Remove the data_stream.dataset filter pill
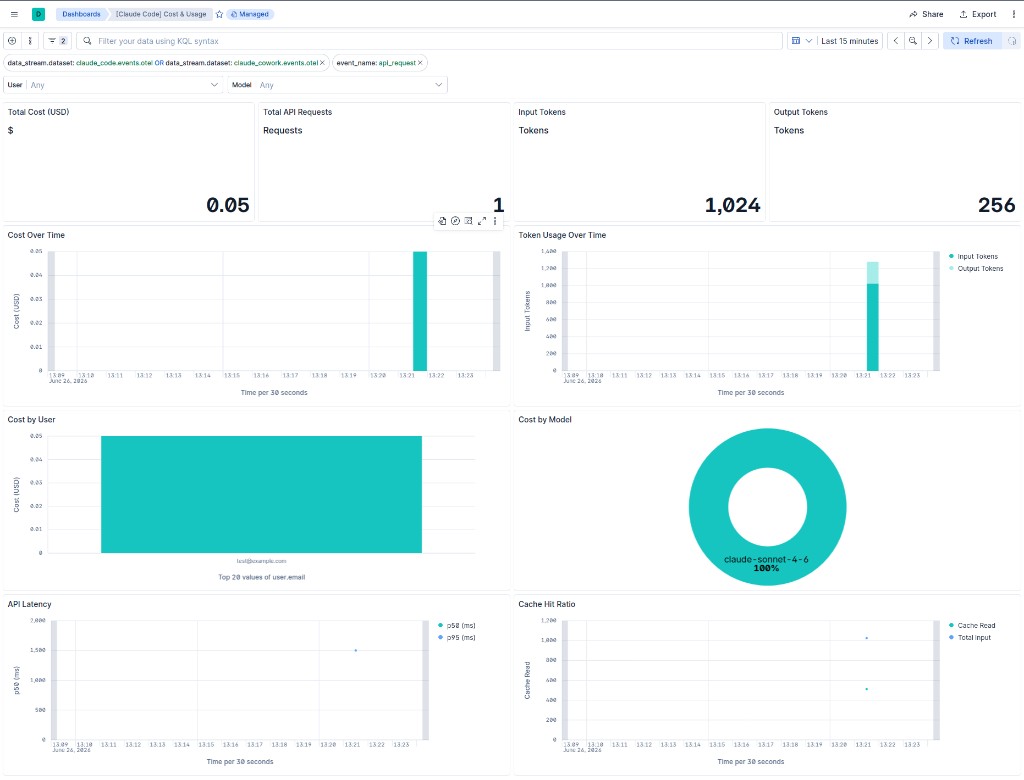Screen dimensions: 1024x780 322,63
